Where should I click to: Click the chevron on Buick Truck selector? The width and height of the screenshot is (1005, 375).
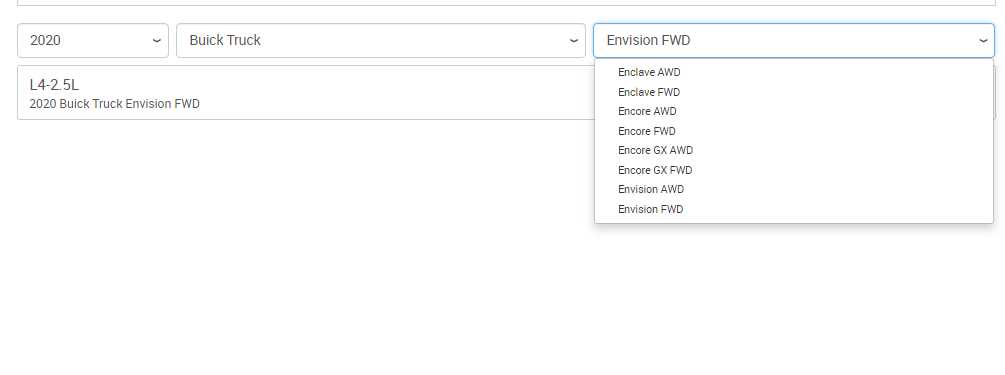(x=574, y=40)
